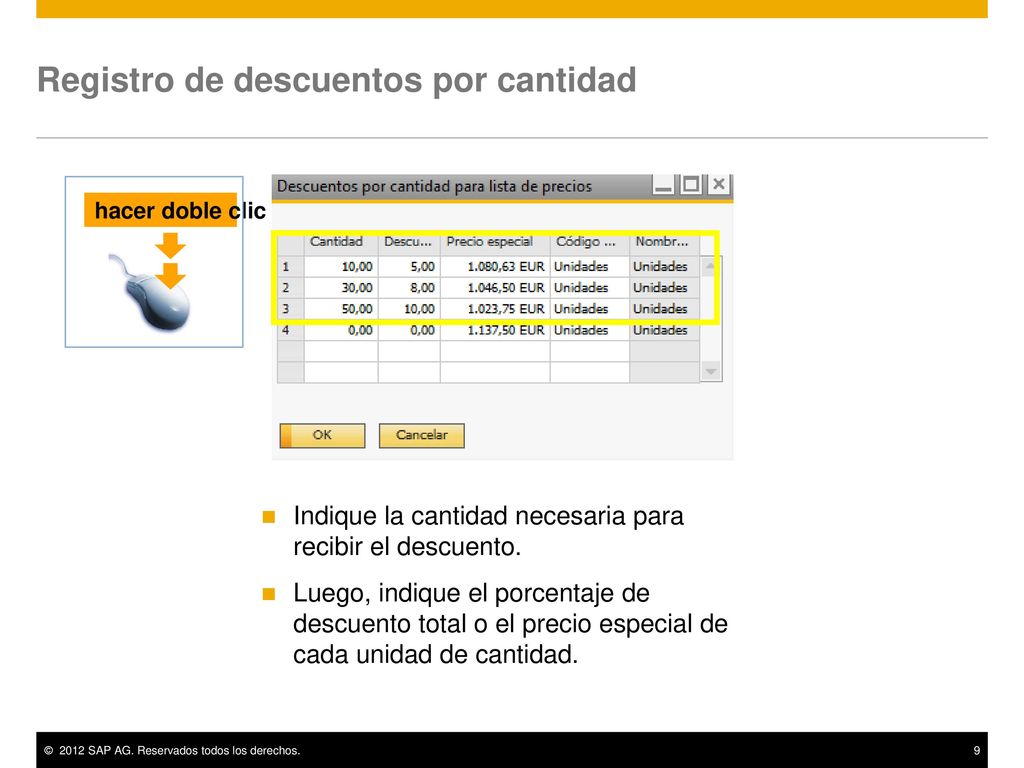Click the discount cell 5,00

[409, 266]
